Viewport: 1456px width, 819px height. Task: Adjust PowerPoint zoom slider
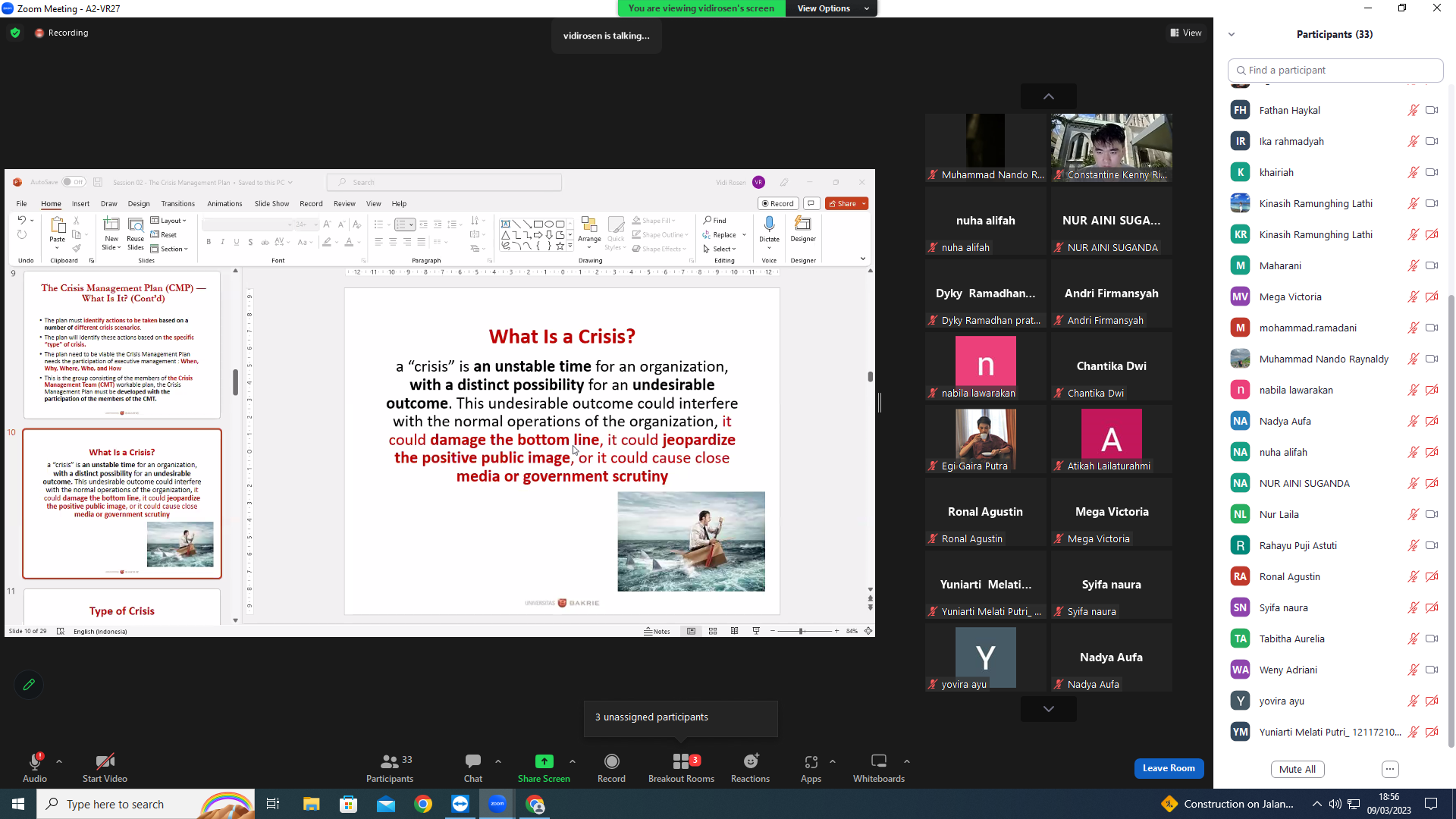803,631
